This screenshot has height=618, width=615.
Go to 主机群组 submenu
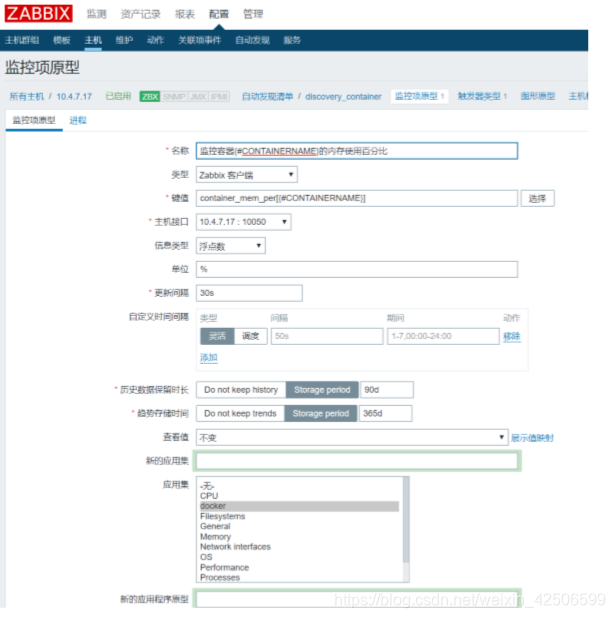click(x=22, y=40)
